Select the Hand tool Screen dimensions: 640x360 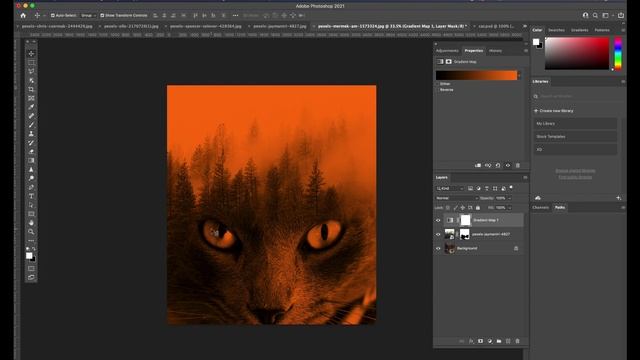point(31,223)
